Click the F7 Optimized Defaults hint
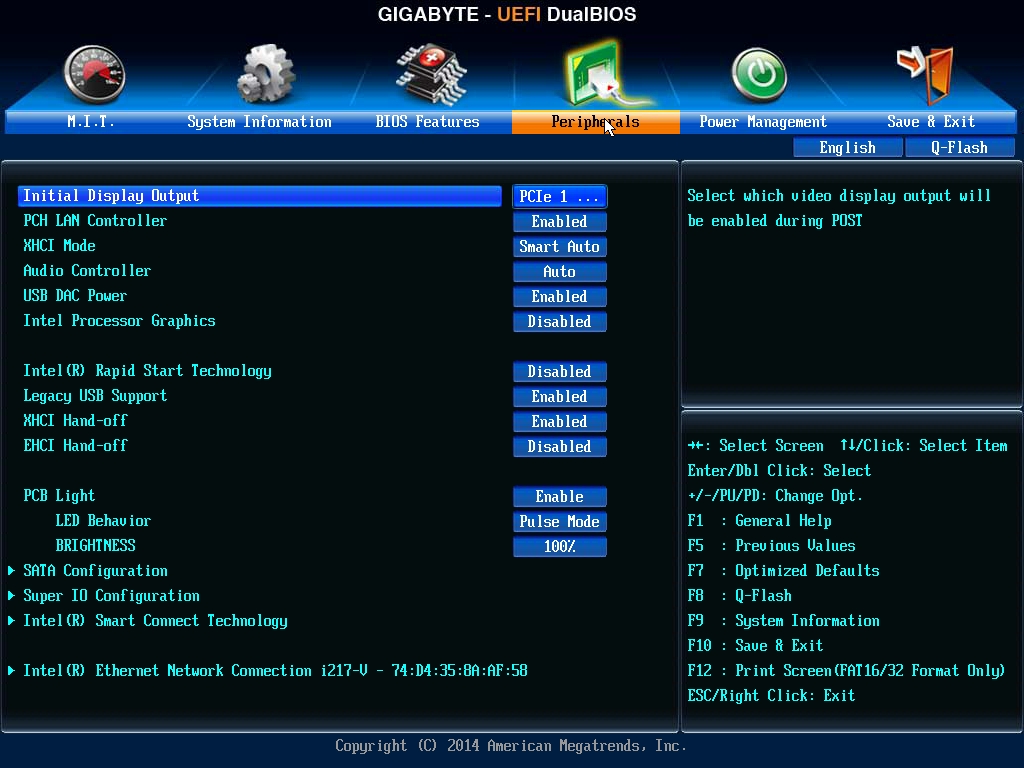Screen dimensions: 1024x768 (x=784, y=571)
